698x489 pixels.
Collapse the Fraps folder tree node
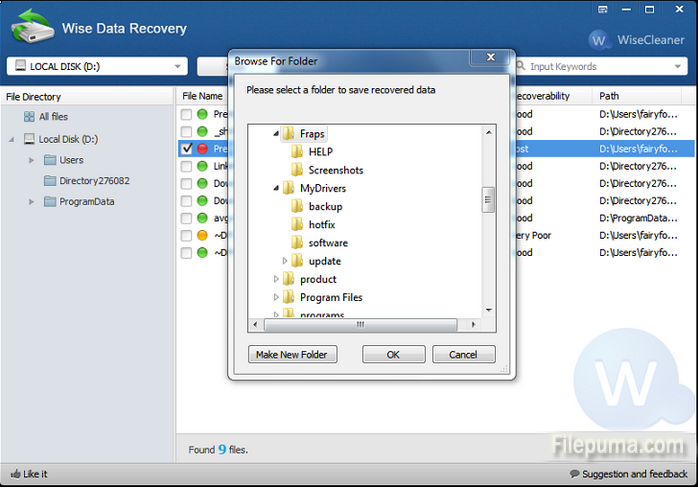(275, 133)
